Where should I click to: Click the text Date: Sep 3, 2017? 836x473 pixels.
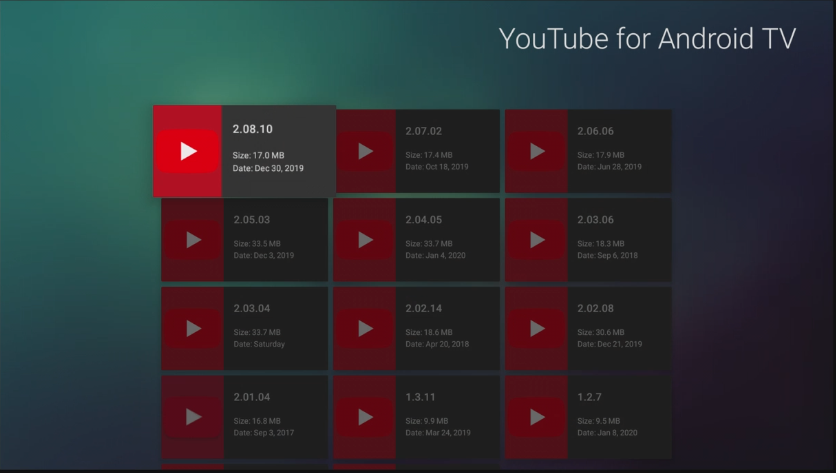(264, 432)
